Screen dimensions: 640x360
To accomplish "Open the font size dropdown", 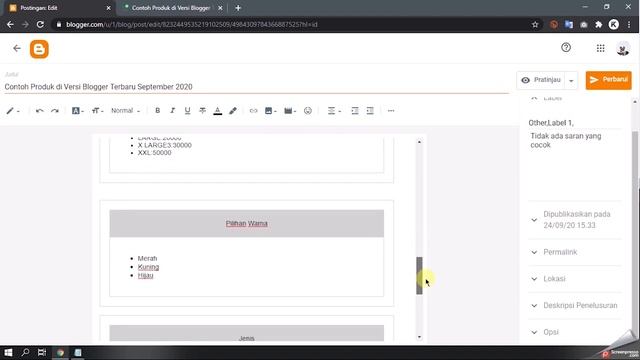I will pos(97,111).
